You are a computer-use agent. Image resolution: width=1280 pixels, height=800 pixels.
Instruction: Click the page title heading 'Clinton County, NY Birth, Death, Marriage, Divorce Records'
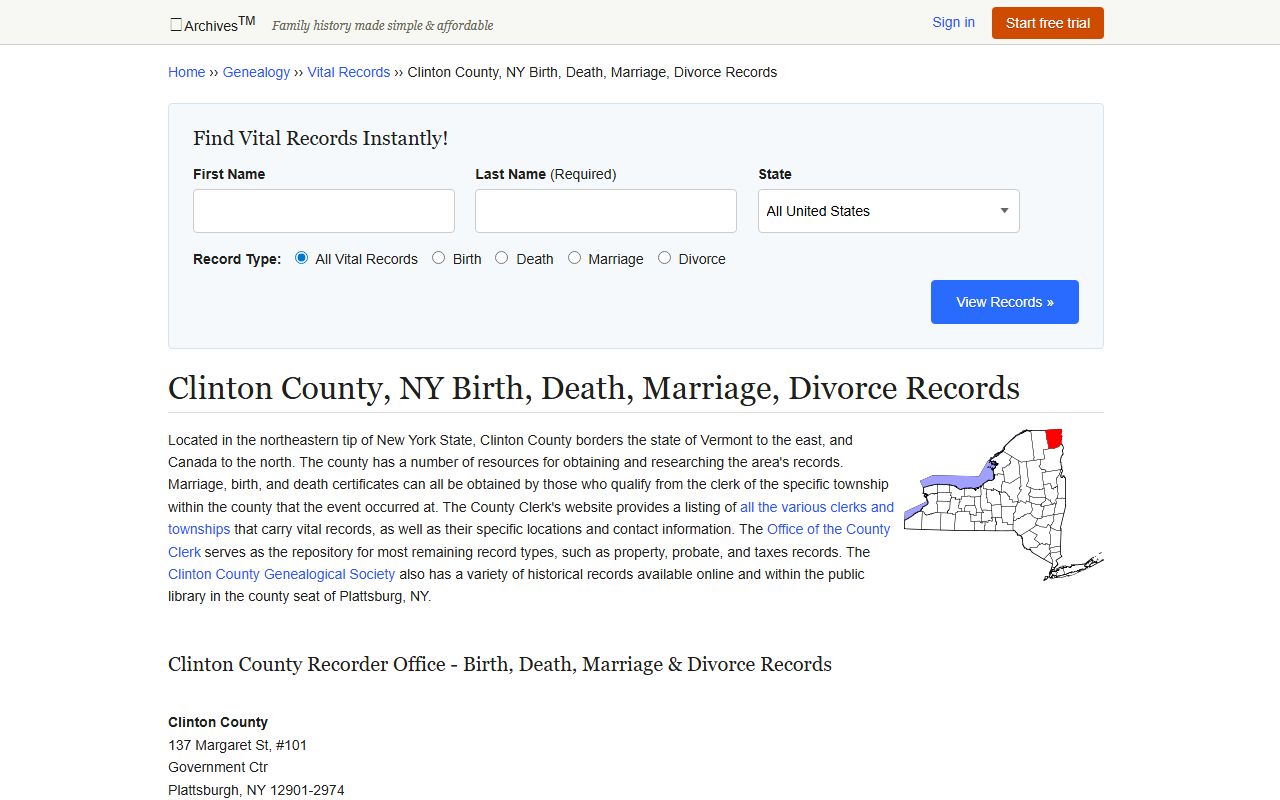point(594,388)
